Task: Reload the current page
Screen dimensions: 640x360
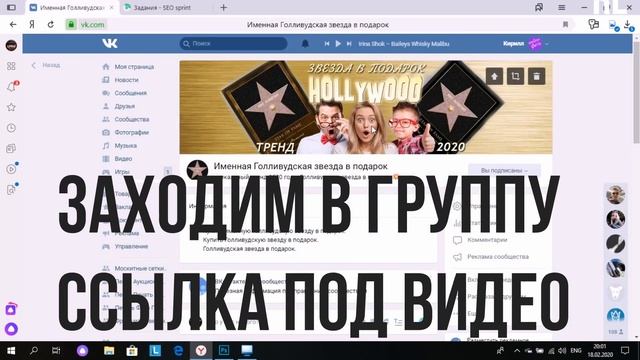Action: 51,24
